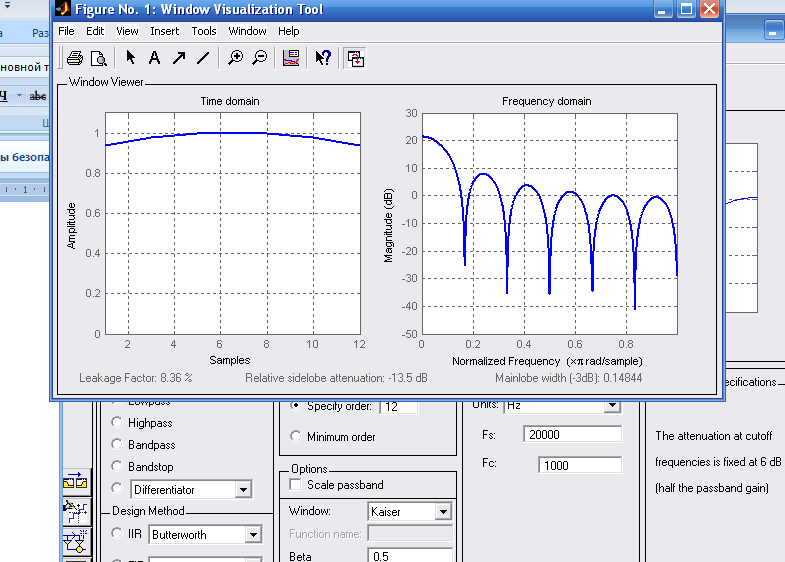Activate the Zoom In tool
785x562 pixels.
(x=235, y=58)
